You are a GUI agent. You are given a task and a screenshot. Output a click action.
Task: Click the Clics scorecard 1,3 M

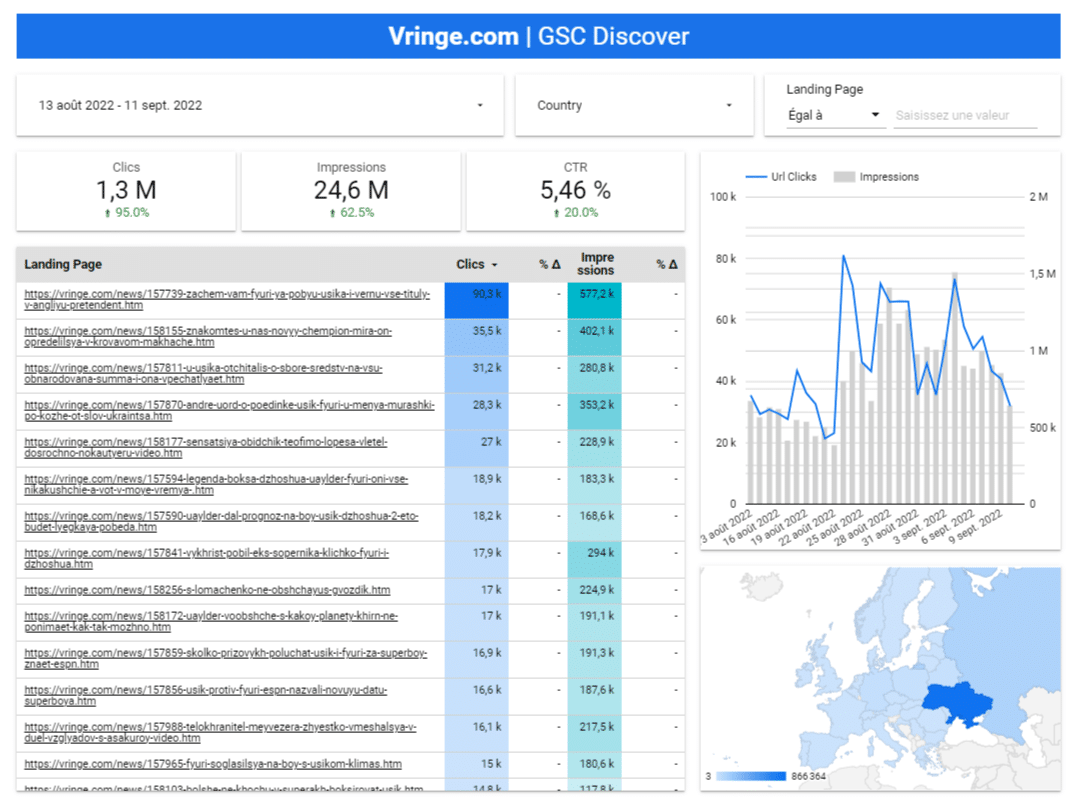pos(126,191)
